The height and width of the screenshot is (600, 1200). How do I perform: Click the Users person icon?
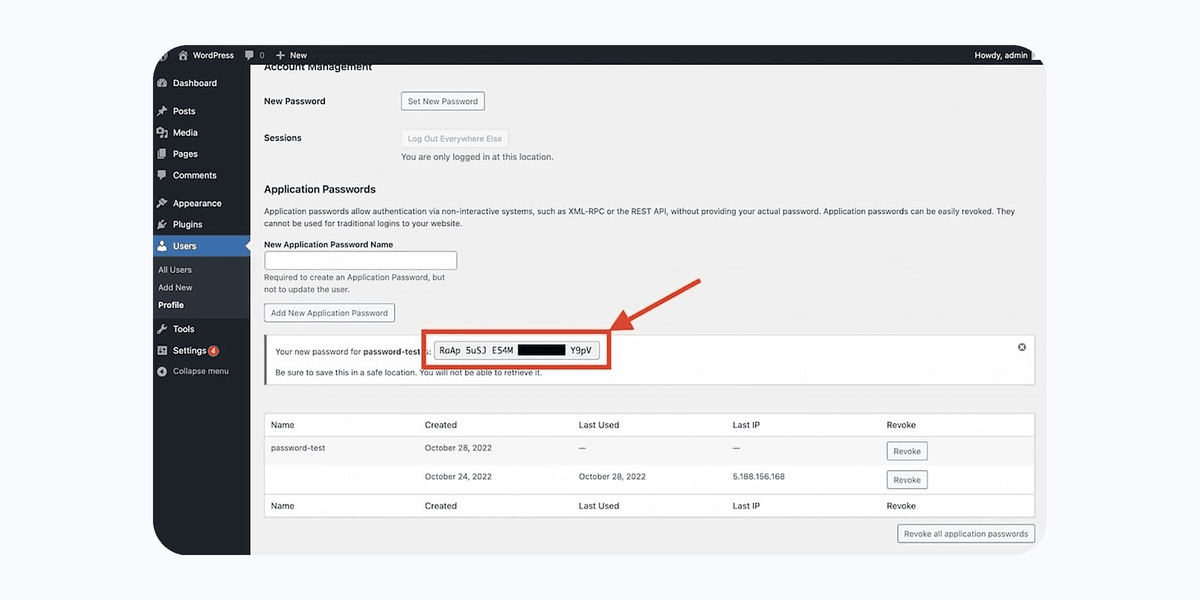click(162, 246)
